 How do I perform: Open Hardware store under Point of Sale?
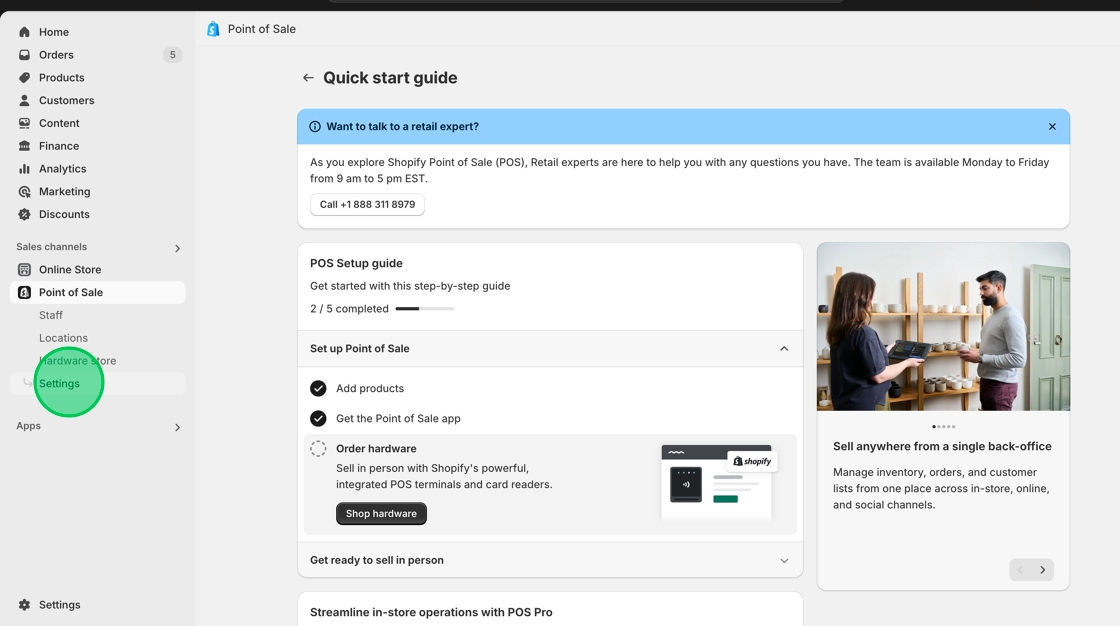click(x=77, y=361)
